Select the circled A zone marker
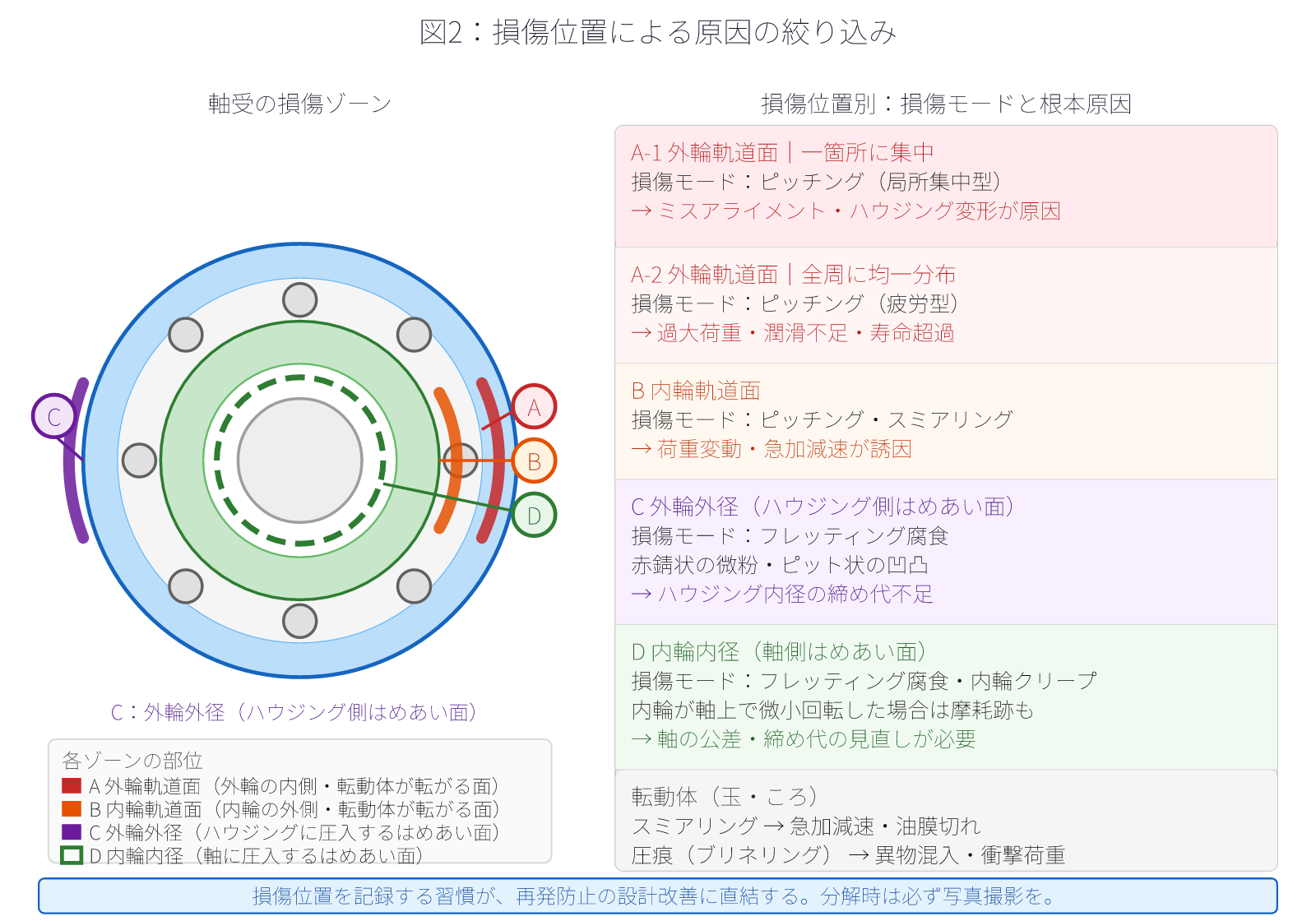 tap(533, 405)
